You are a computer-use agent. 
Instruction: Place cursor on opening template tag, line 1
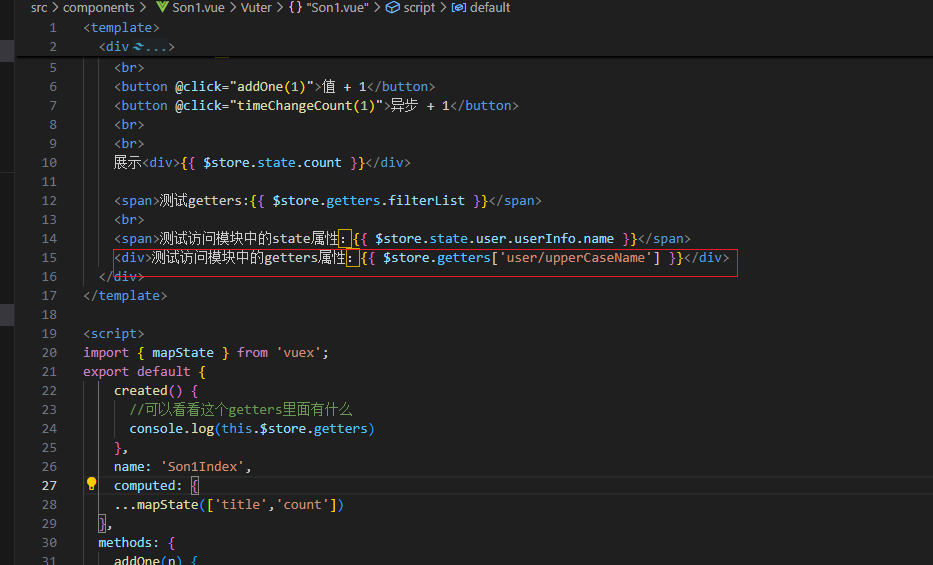coord(121,27)
